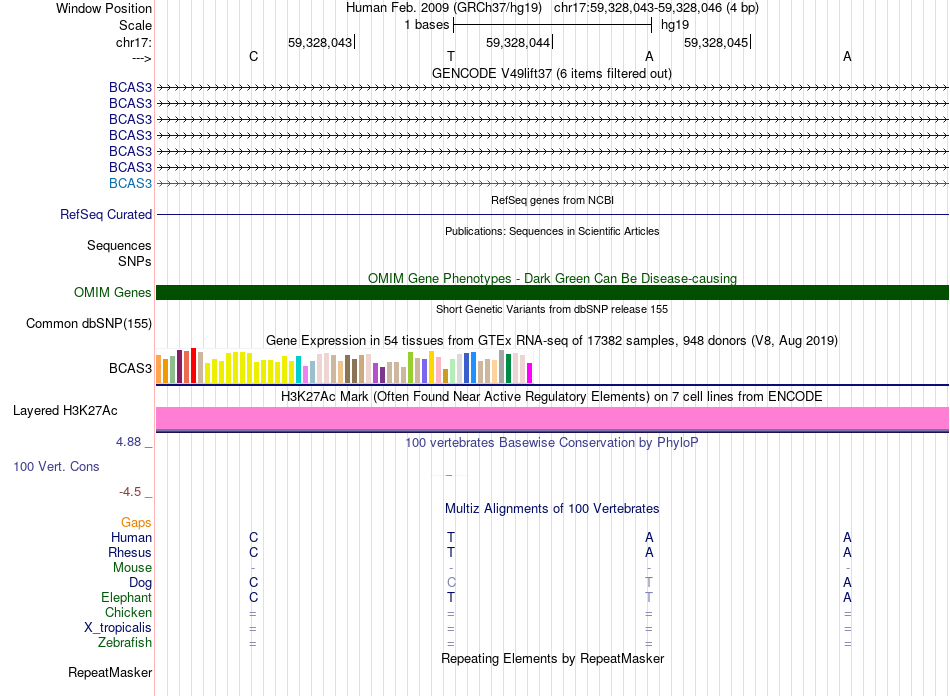Click the SNPs track label

coord(135,261)
